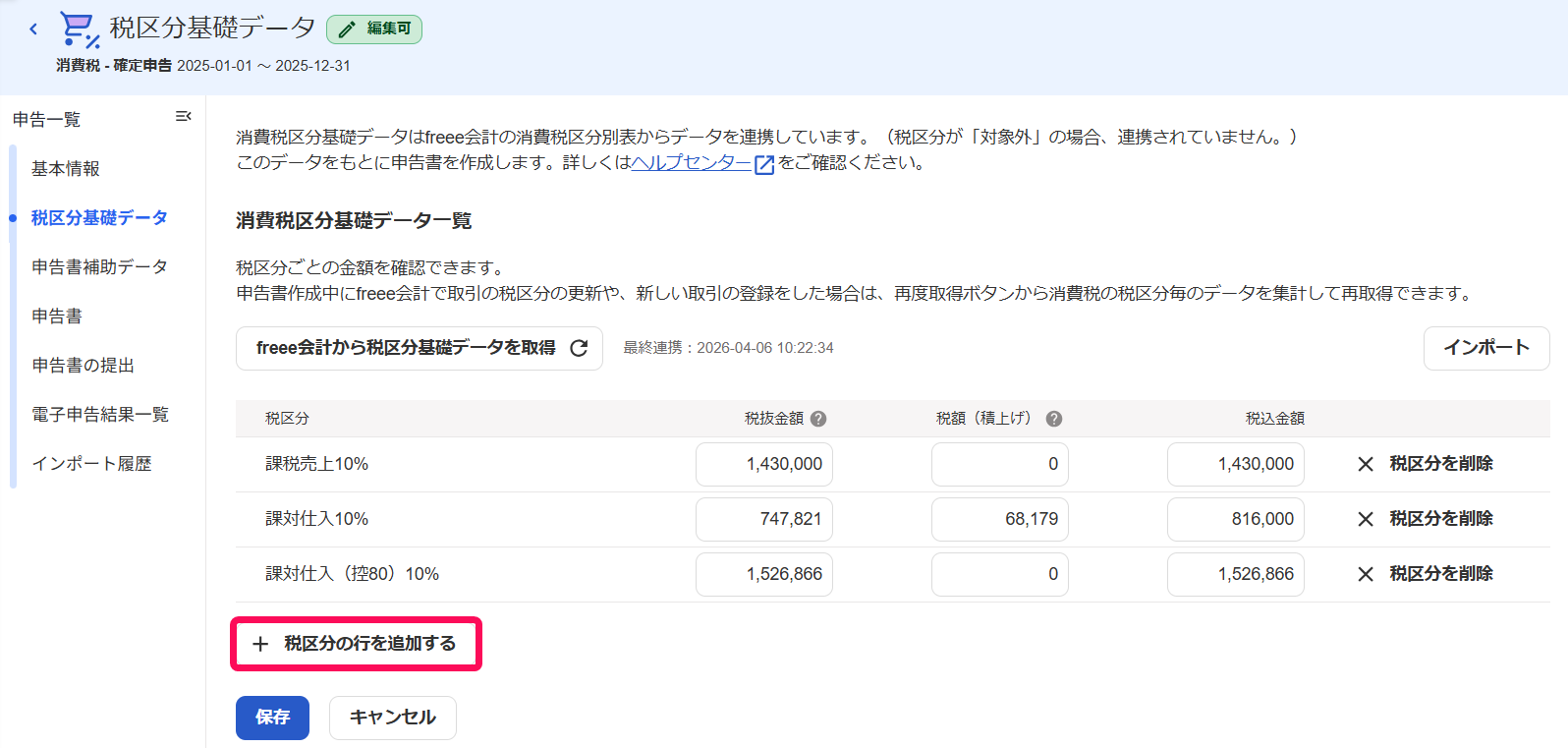Screen dimensions: 1568x748
Task: Edit 税額 field of 課対仕入（控80）10% row
Action: [1000, 574]
